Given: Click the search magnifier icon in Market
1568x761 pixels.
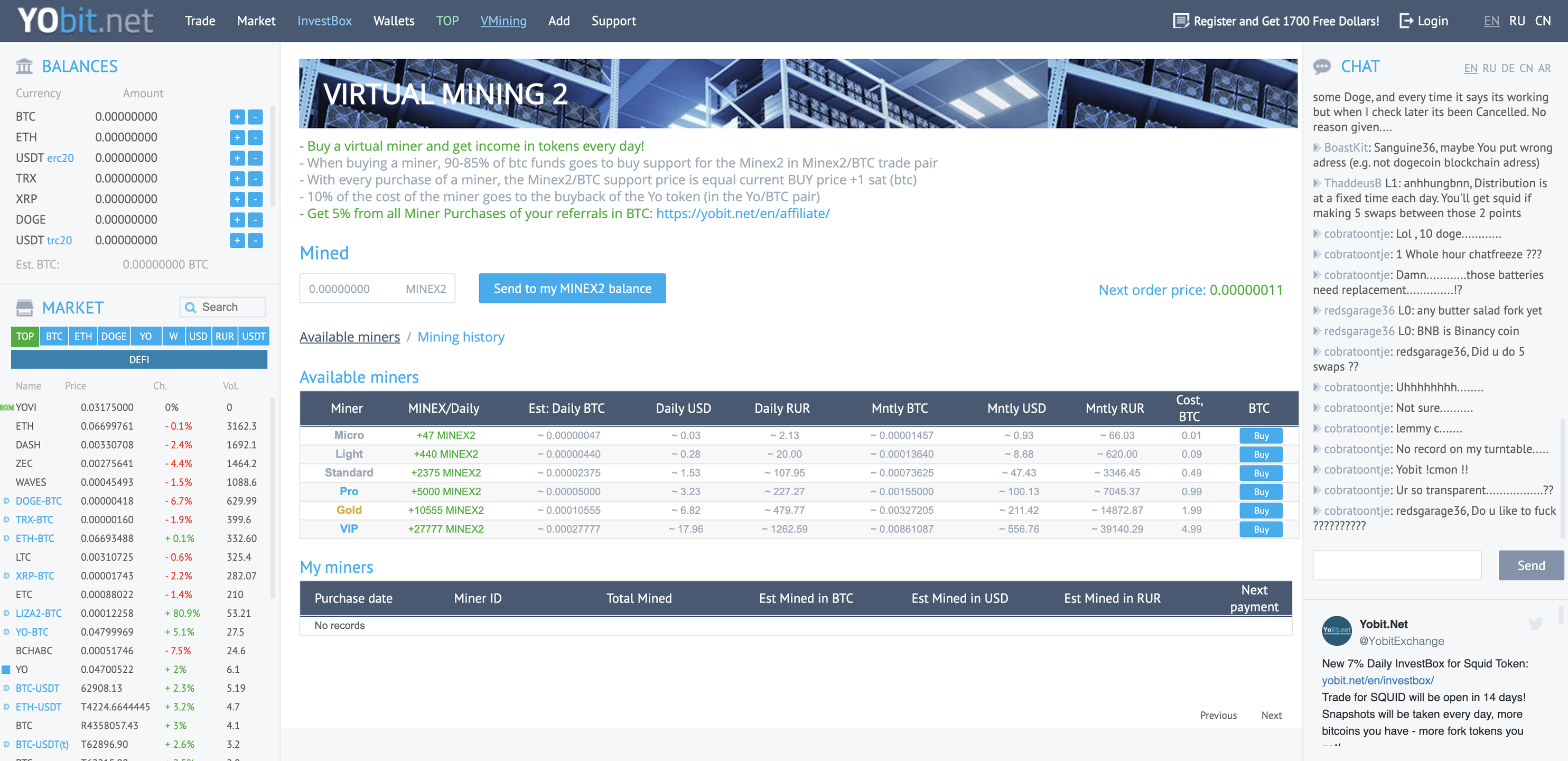Looking at the screenshot, I should pyautogui.click(x=191, y=308).
